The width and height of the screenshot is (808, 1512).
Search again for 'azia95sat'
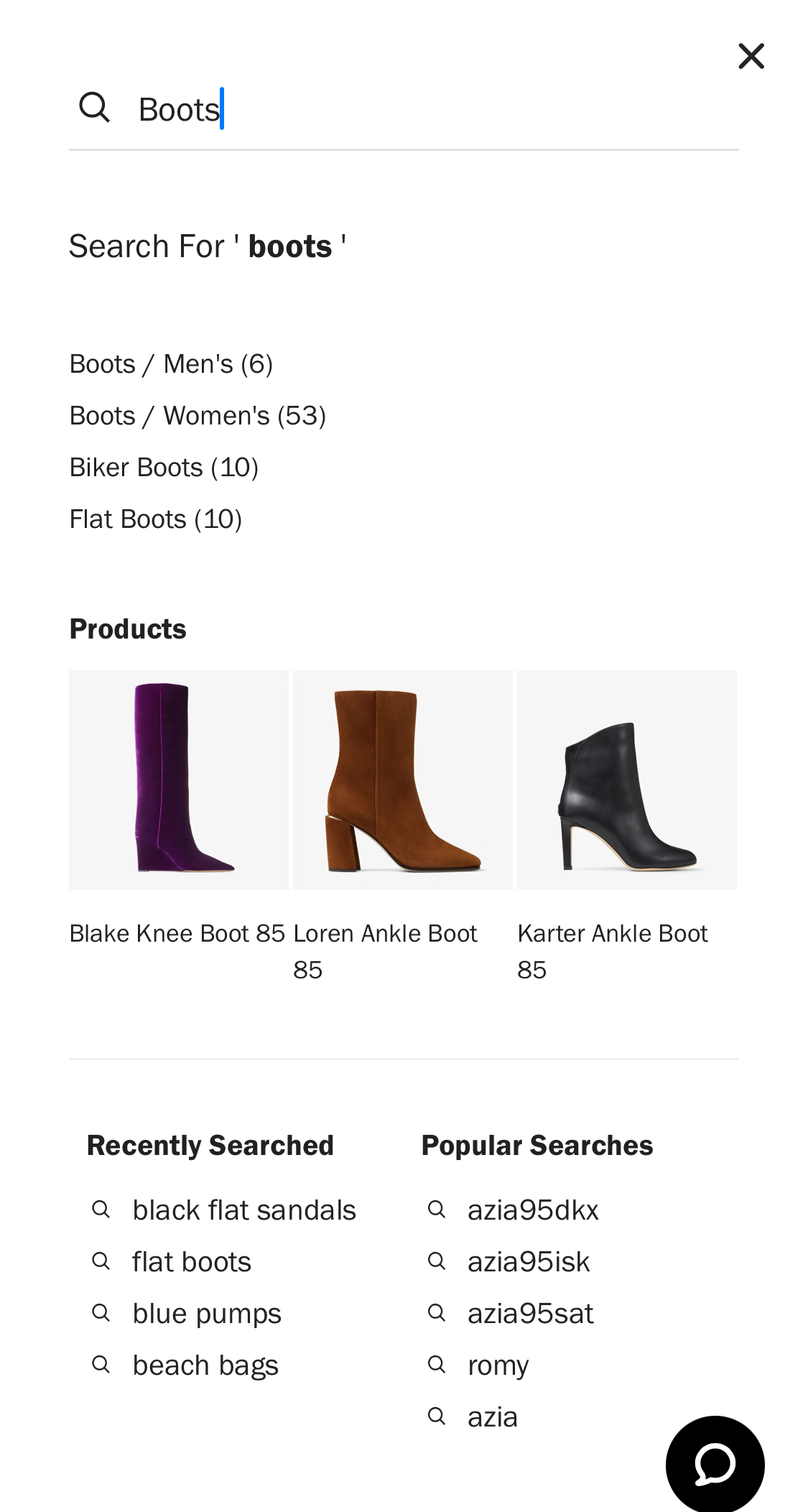coord(530,1313)
